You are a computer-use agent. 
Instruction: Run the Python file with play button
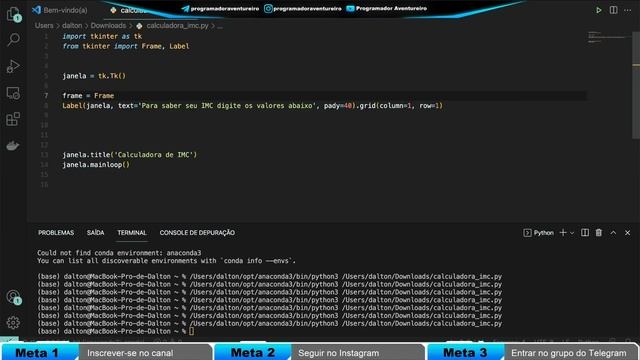598,10
